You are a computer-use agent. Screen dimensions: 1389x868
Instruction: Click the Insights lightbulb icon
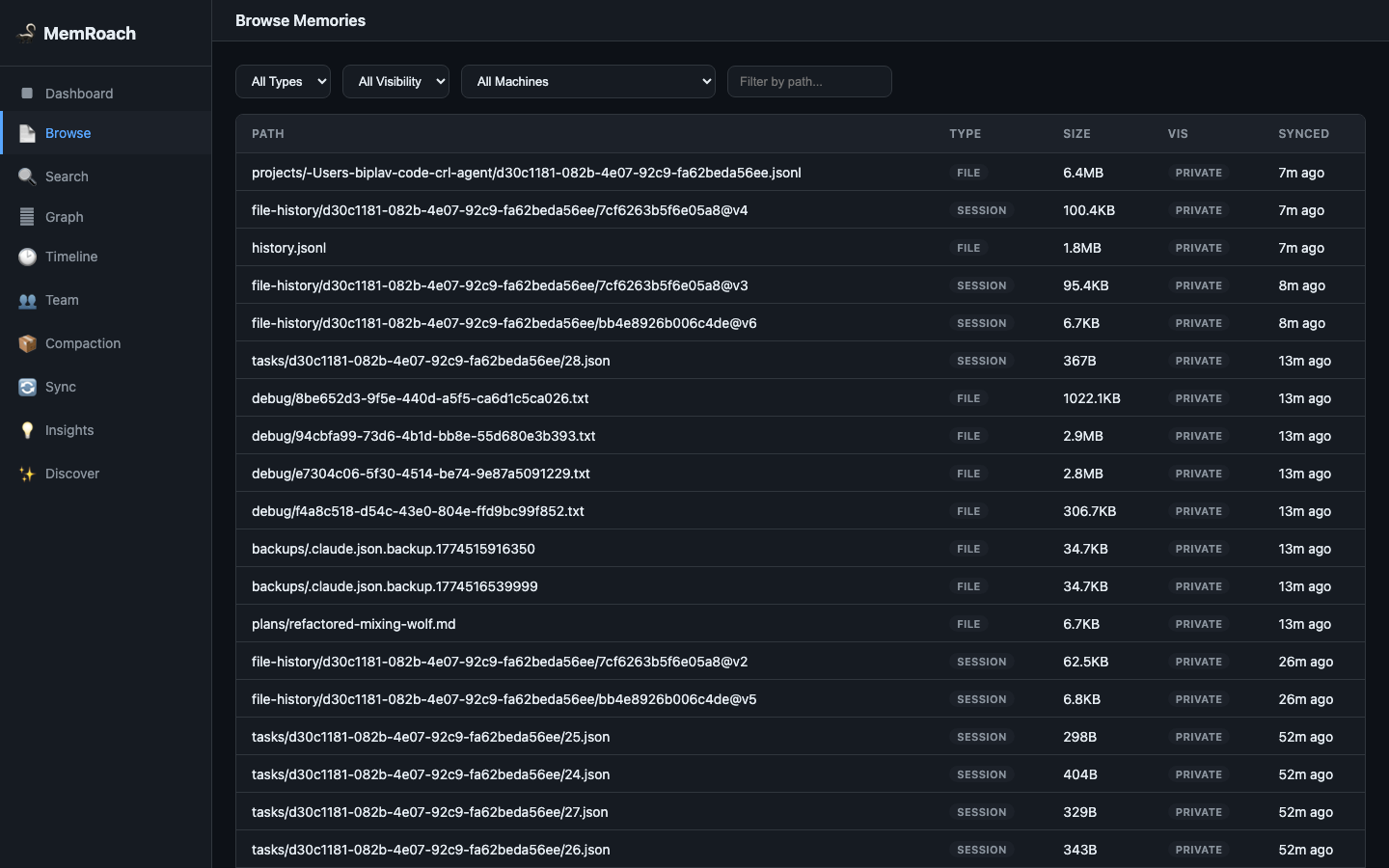27,430
